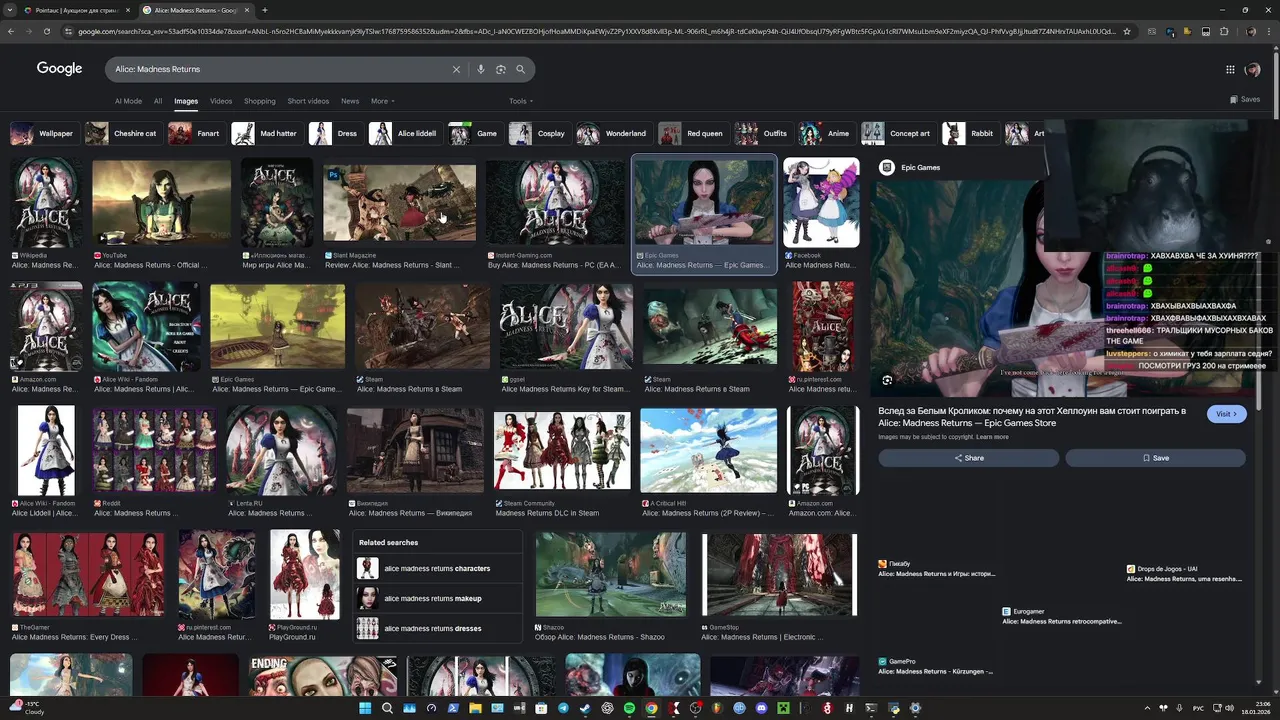Filter images by Red queen chip
The width and height of the screenshot is (1280, 720).
[692, 133]
